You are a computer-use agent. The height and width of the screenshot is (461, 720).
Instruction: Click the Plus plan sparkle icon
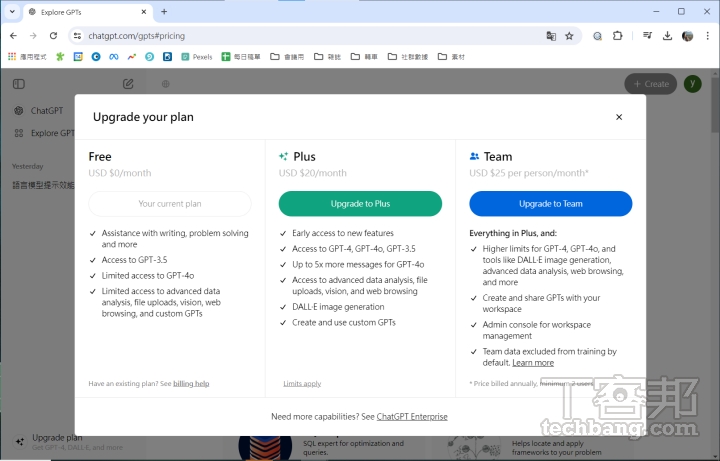[x=283, y=157]
